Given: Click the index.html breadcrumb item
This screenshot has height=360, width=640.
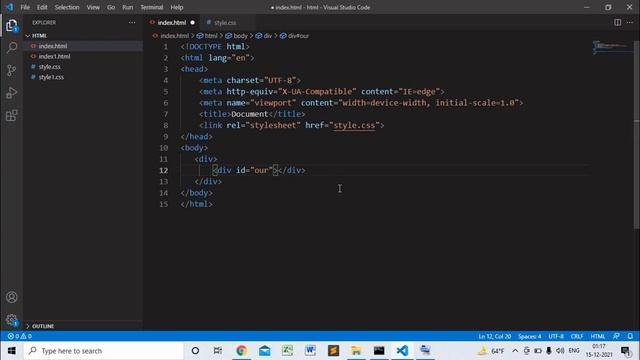Looking at the screenshot, I should pyautogui.click(x=171, y=36).
